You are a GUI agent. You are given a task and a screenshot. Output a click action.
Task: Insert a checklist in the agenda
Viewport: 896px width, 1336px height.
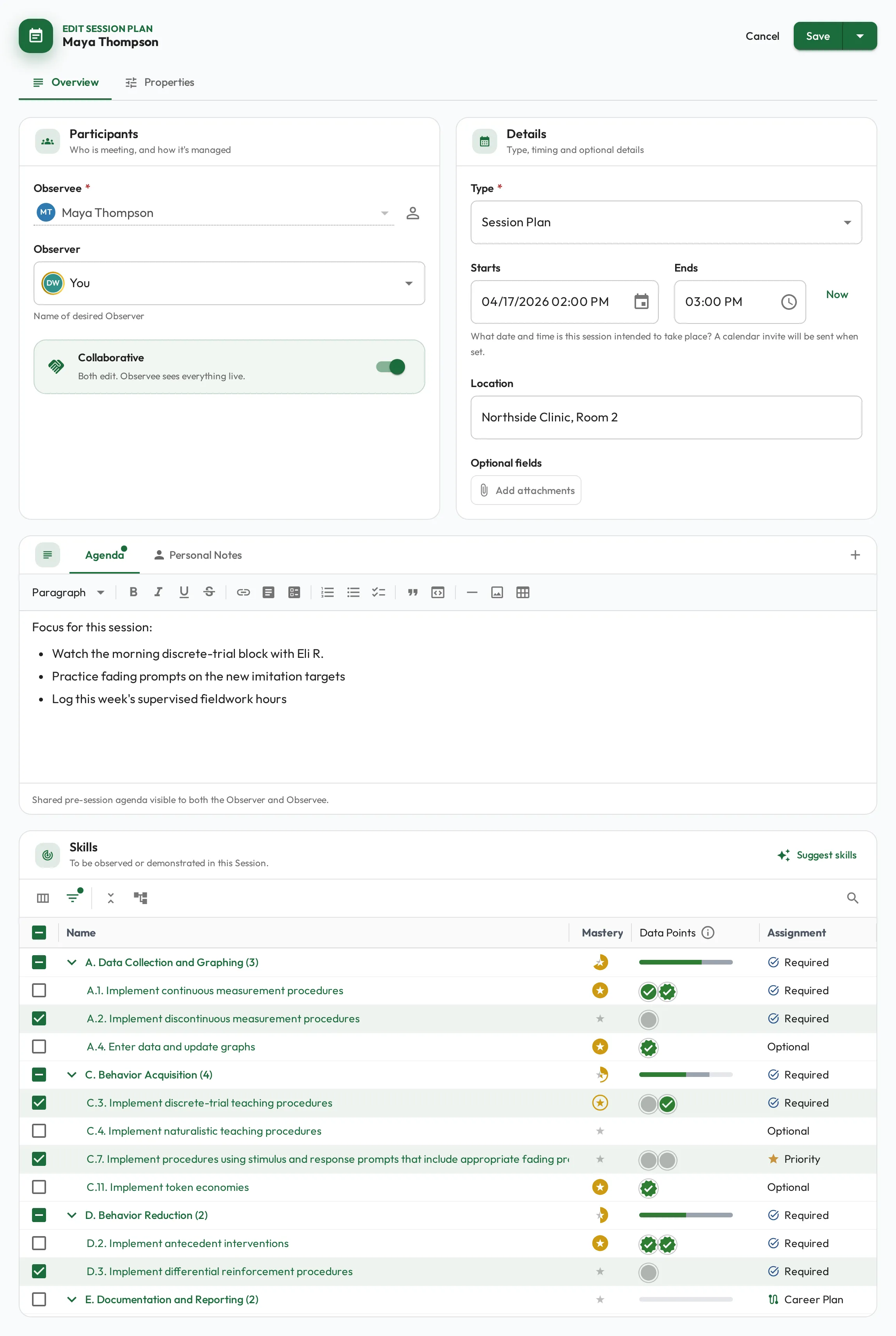[x=378, y=592]
